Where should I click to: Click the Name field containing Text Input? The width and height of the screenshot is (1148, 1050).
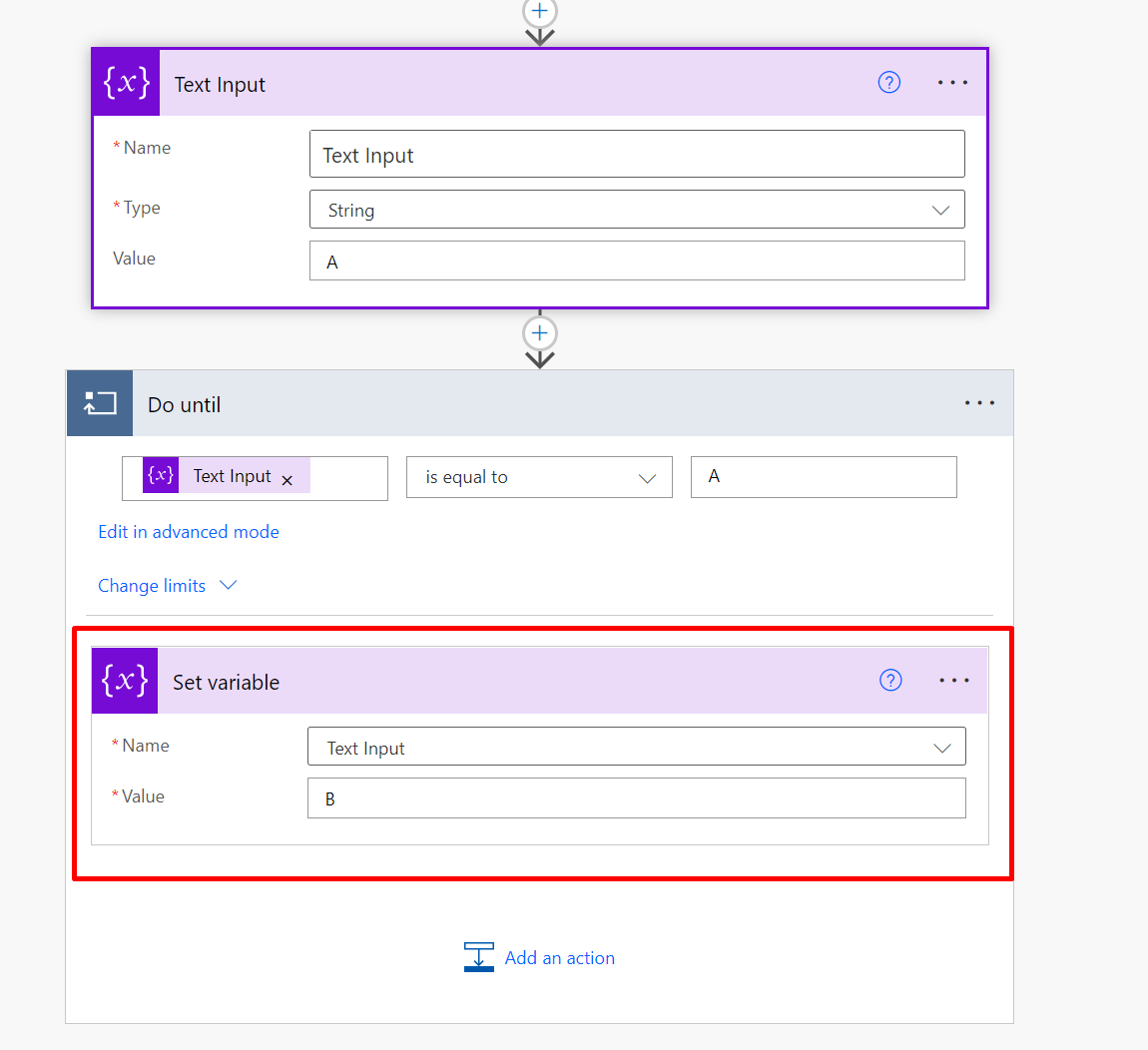pos(636,155)
